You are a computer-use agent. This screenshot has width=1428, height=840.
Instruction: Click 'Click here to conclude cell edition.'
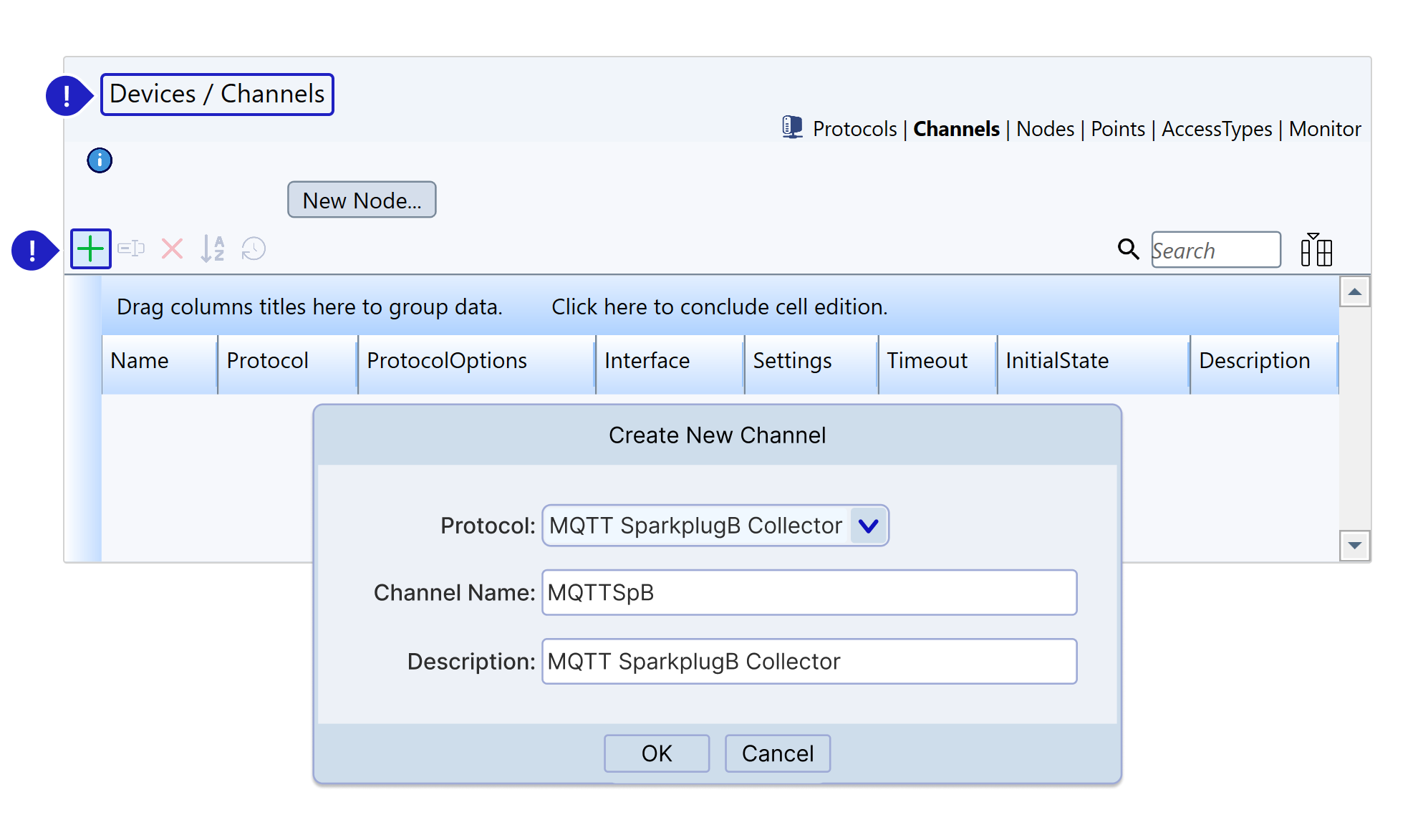[x=719, y=306]
